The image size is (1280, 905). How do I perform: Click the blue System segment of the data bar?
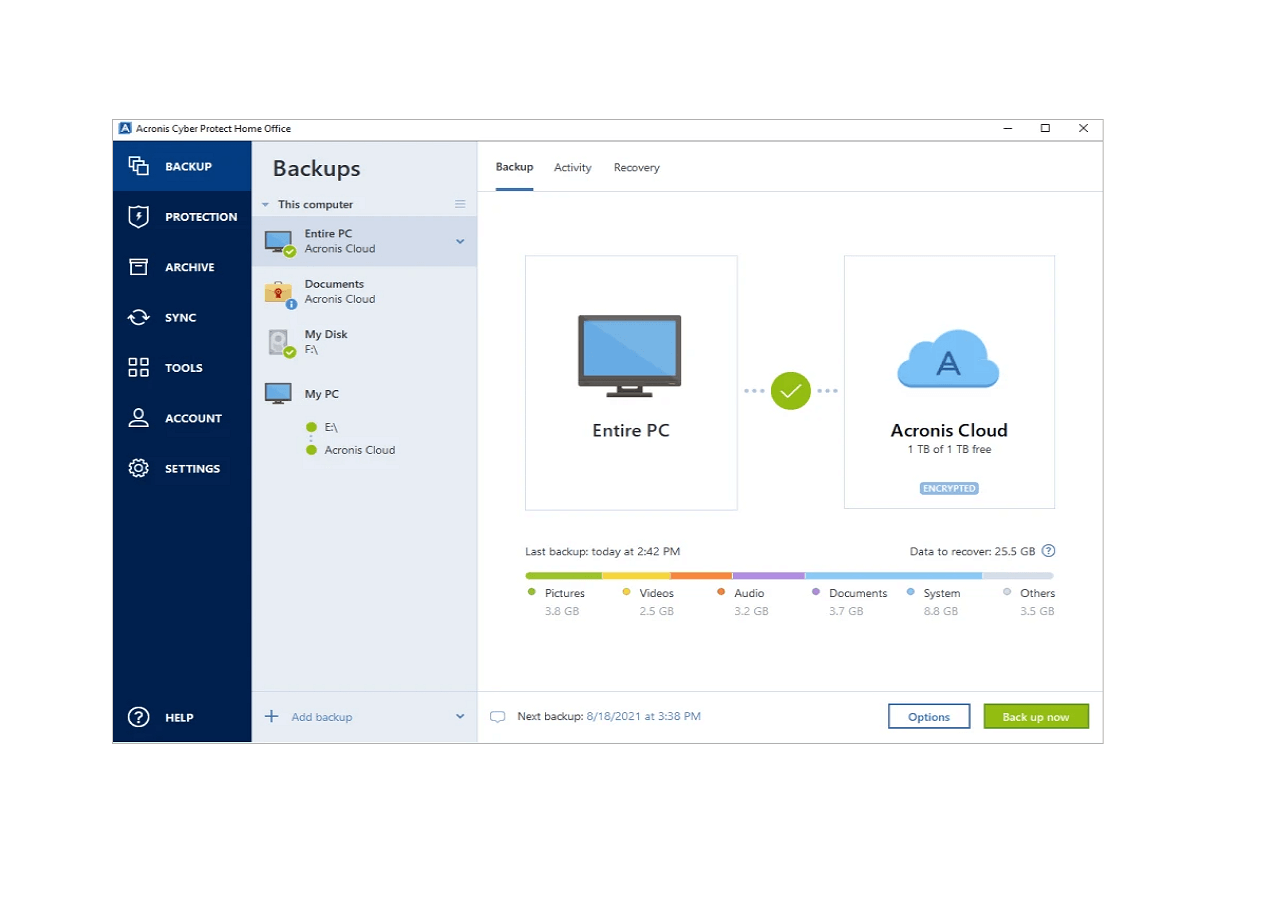(893, 576)
